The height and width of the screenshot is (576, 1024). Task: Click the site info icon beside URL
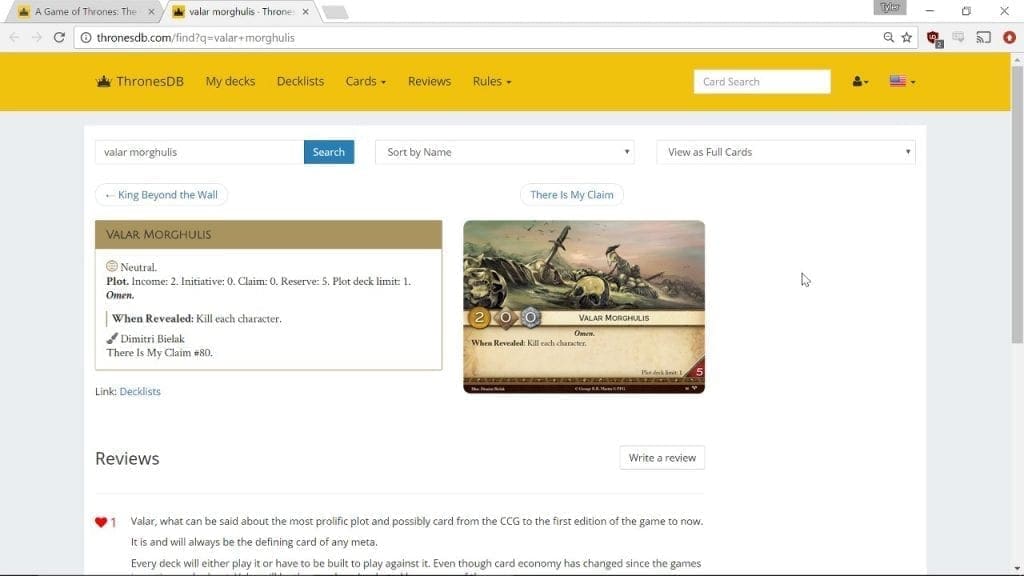(86, 38)
